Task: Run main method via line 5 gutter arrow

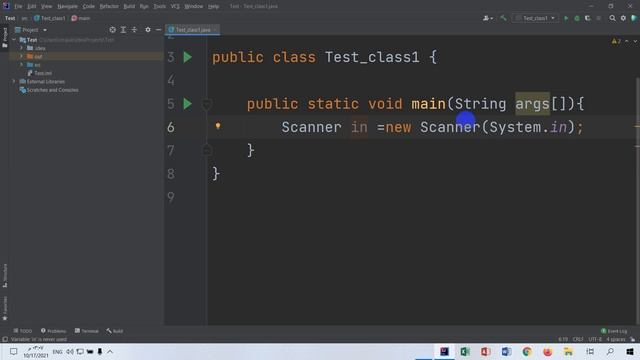Action: (187, 104)
